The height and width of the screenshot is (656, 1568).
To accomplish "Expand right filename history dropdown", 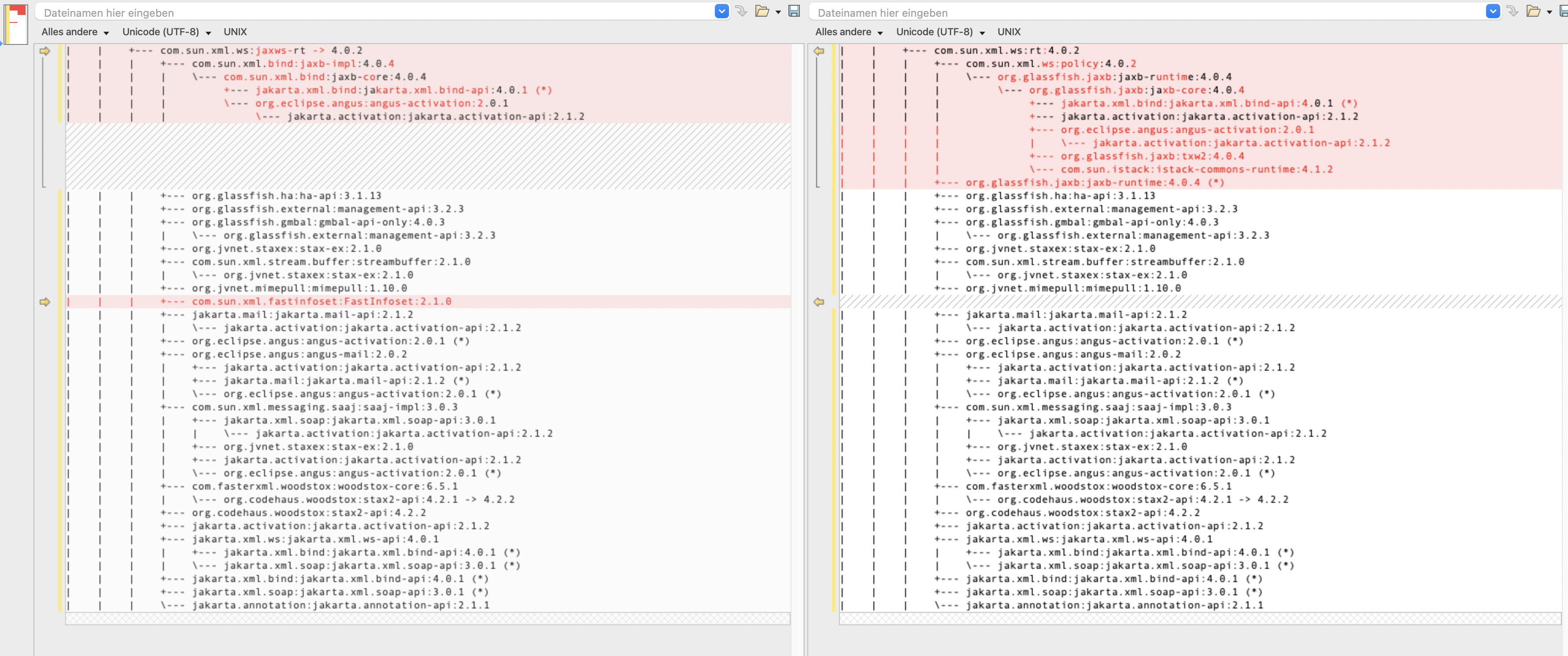I will (1493, 11).
